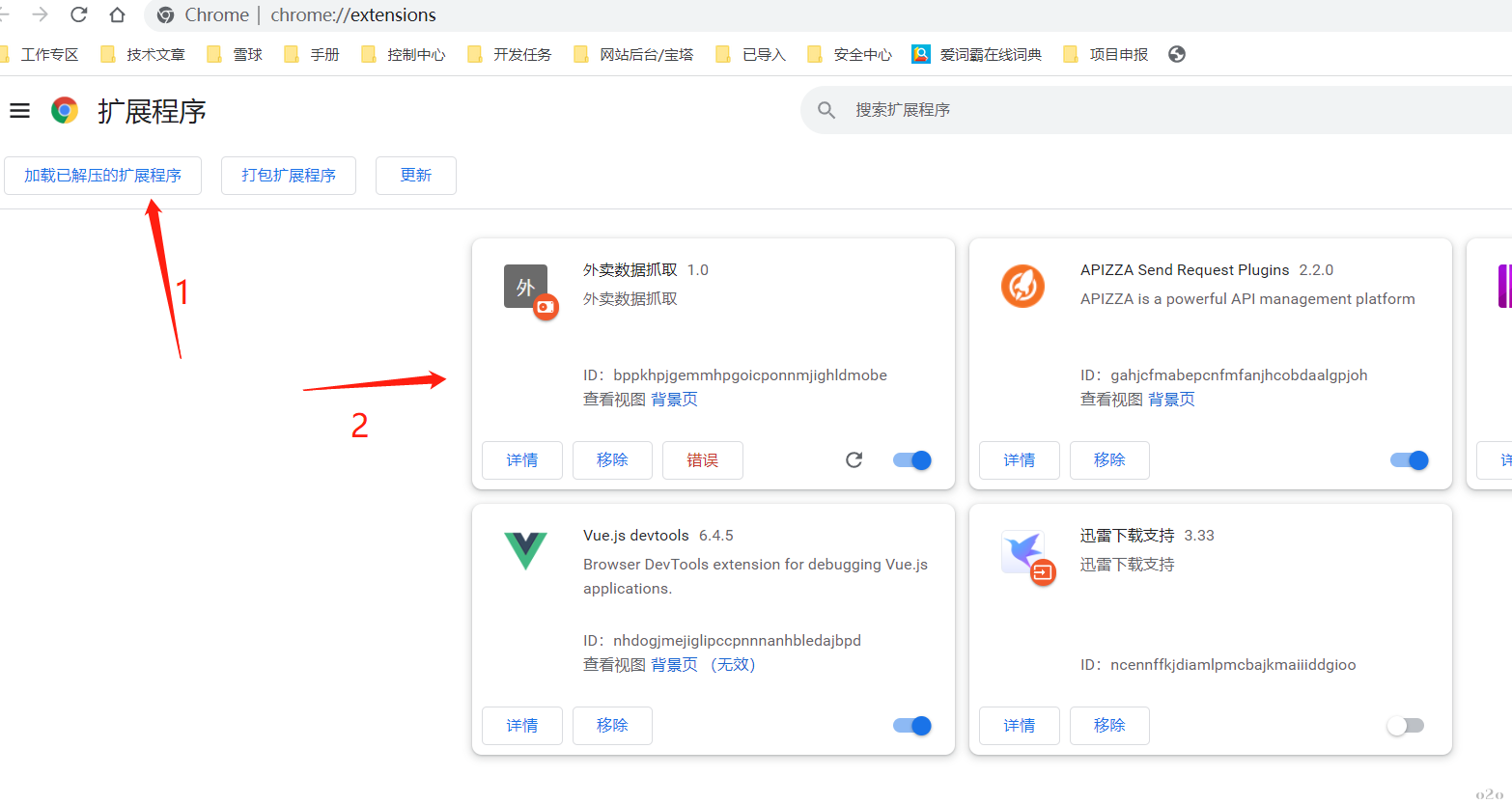Screen dimensions: 1512x804
Task: Click the APIZZA rocket icon
Action: 1022,286
